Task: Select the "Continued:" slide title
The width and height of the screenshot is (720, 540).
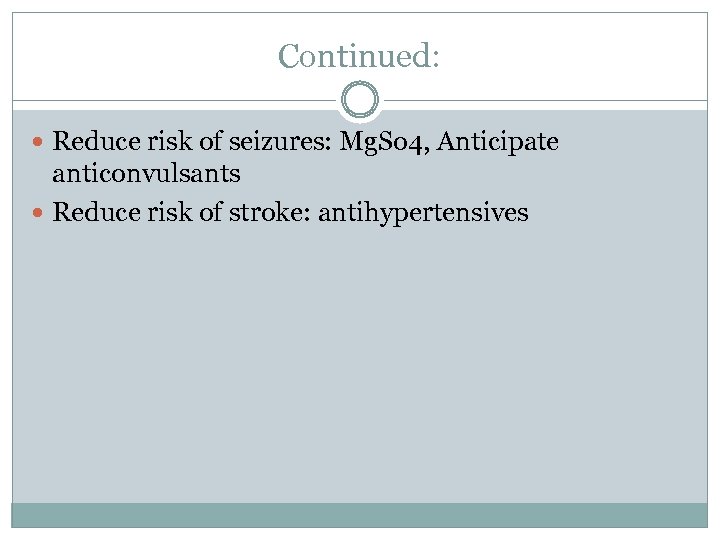Action: 359,55
